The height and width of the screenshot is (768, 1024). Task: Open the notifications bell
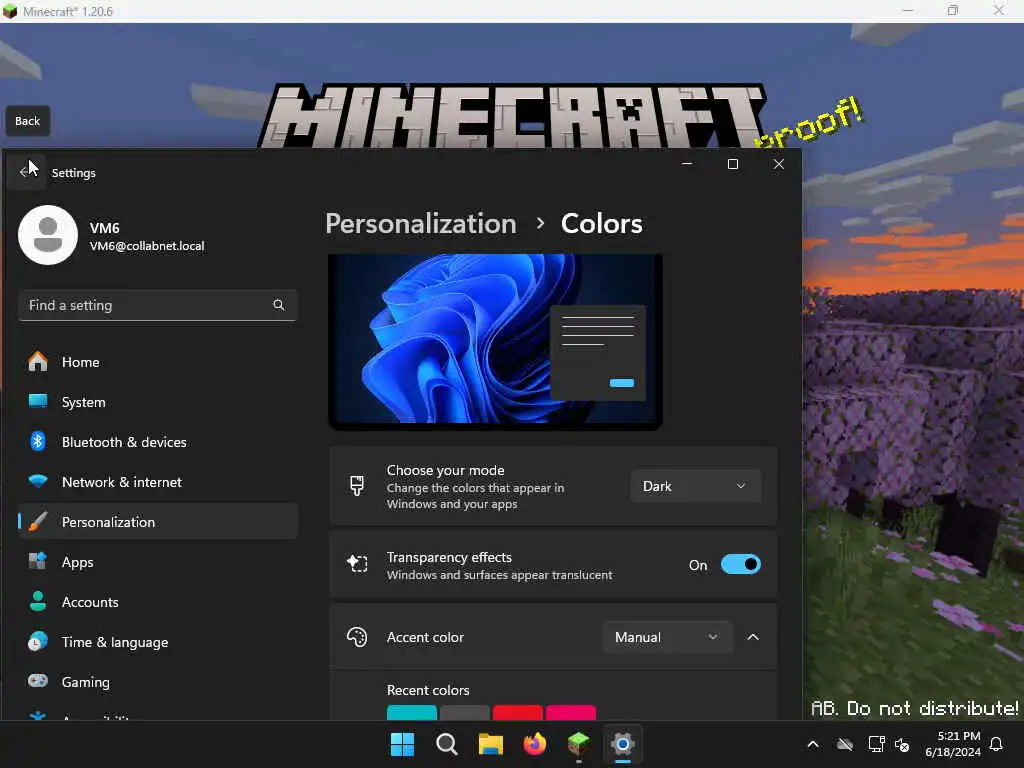coord(997,744)
